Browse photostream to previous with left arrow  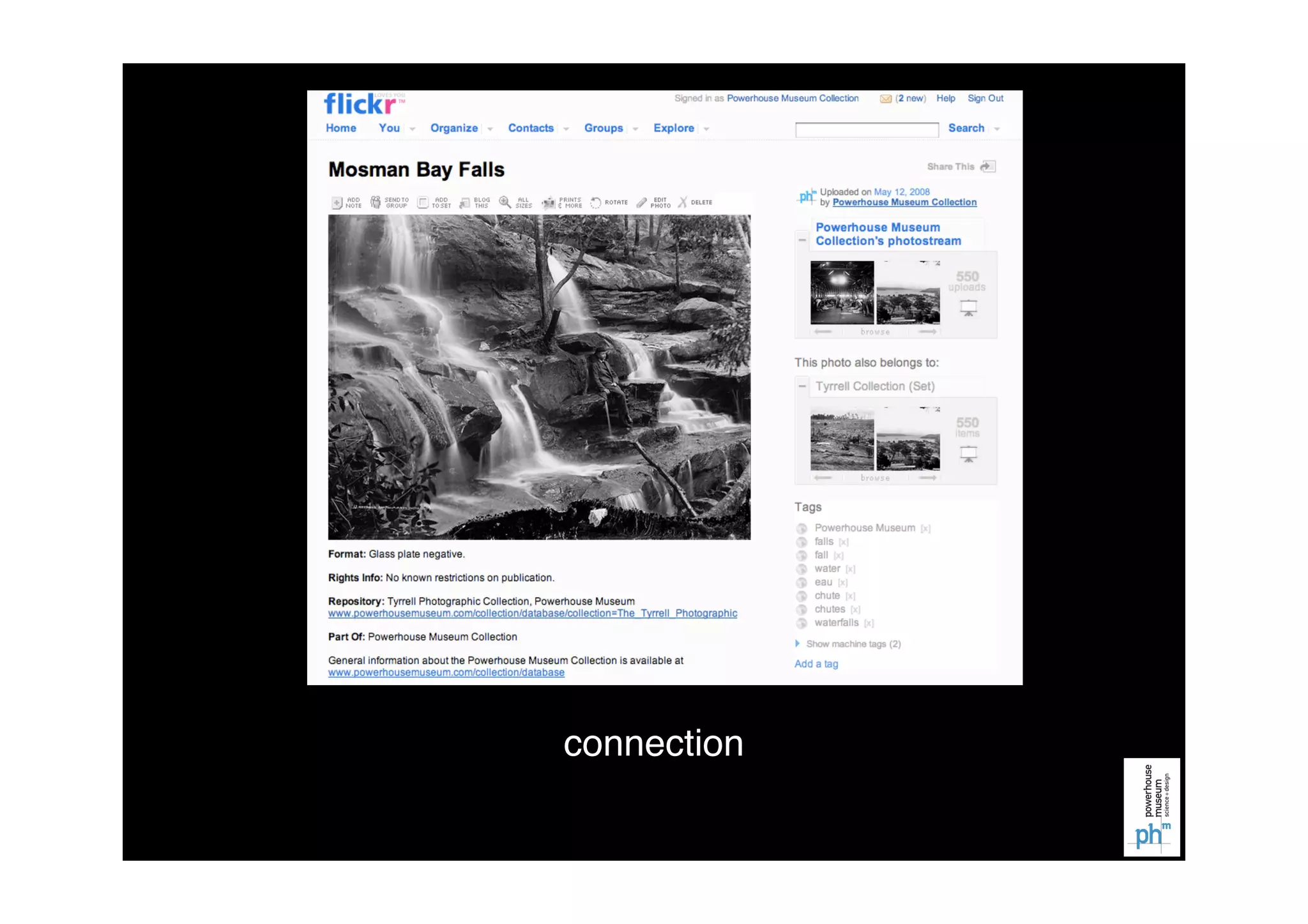[x=823, y=332]
